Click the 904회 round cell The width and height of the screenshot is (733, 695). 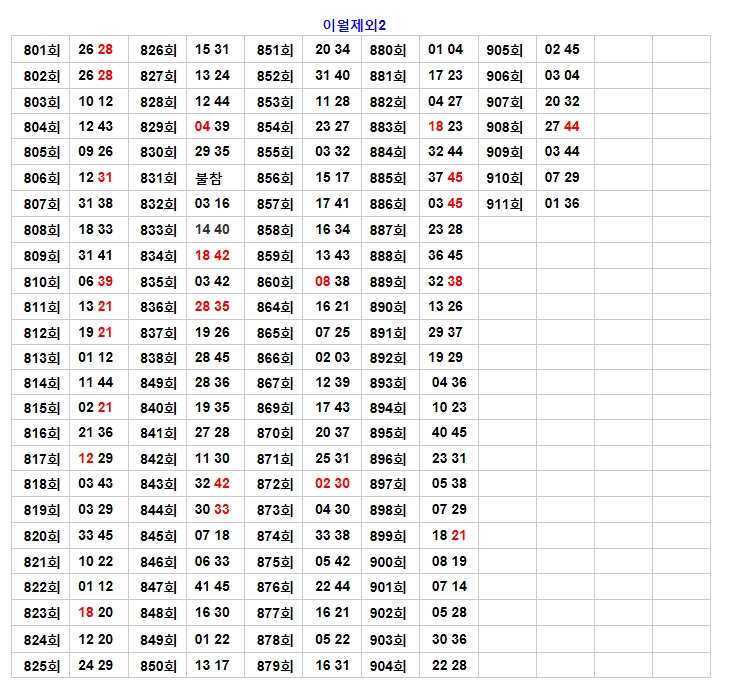[388, 666]
